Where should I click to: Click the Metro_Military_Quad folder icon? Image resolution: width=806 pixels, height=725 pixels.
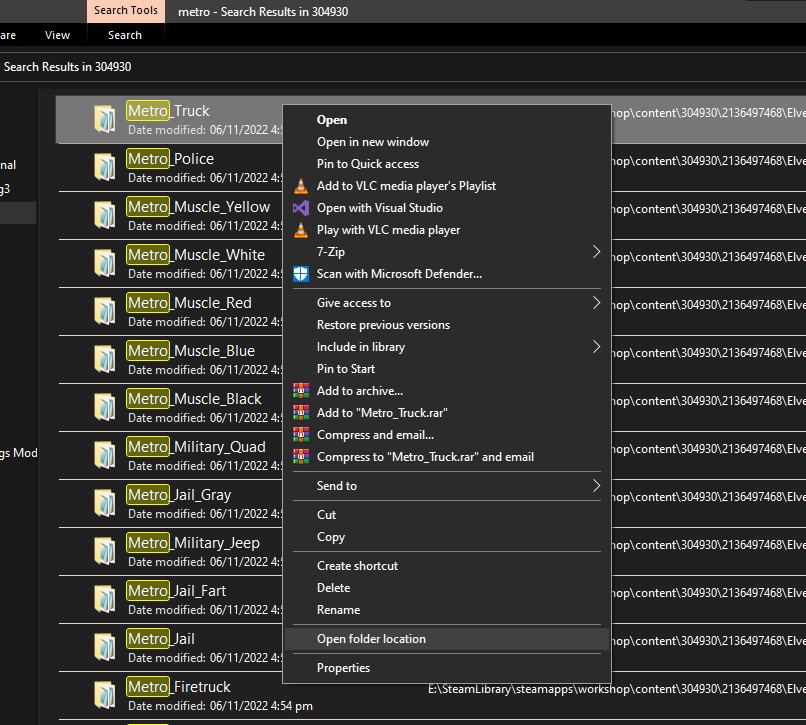pyautogui.click(x=105, y=455)
